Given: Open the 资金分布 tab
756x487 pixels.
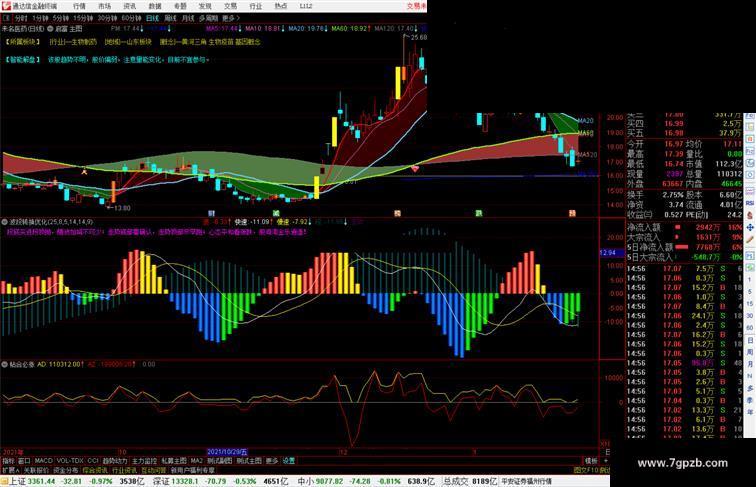Looking at the screenshot, I should point(66,470).
